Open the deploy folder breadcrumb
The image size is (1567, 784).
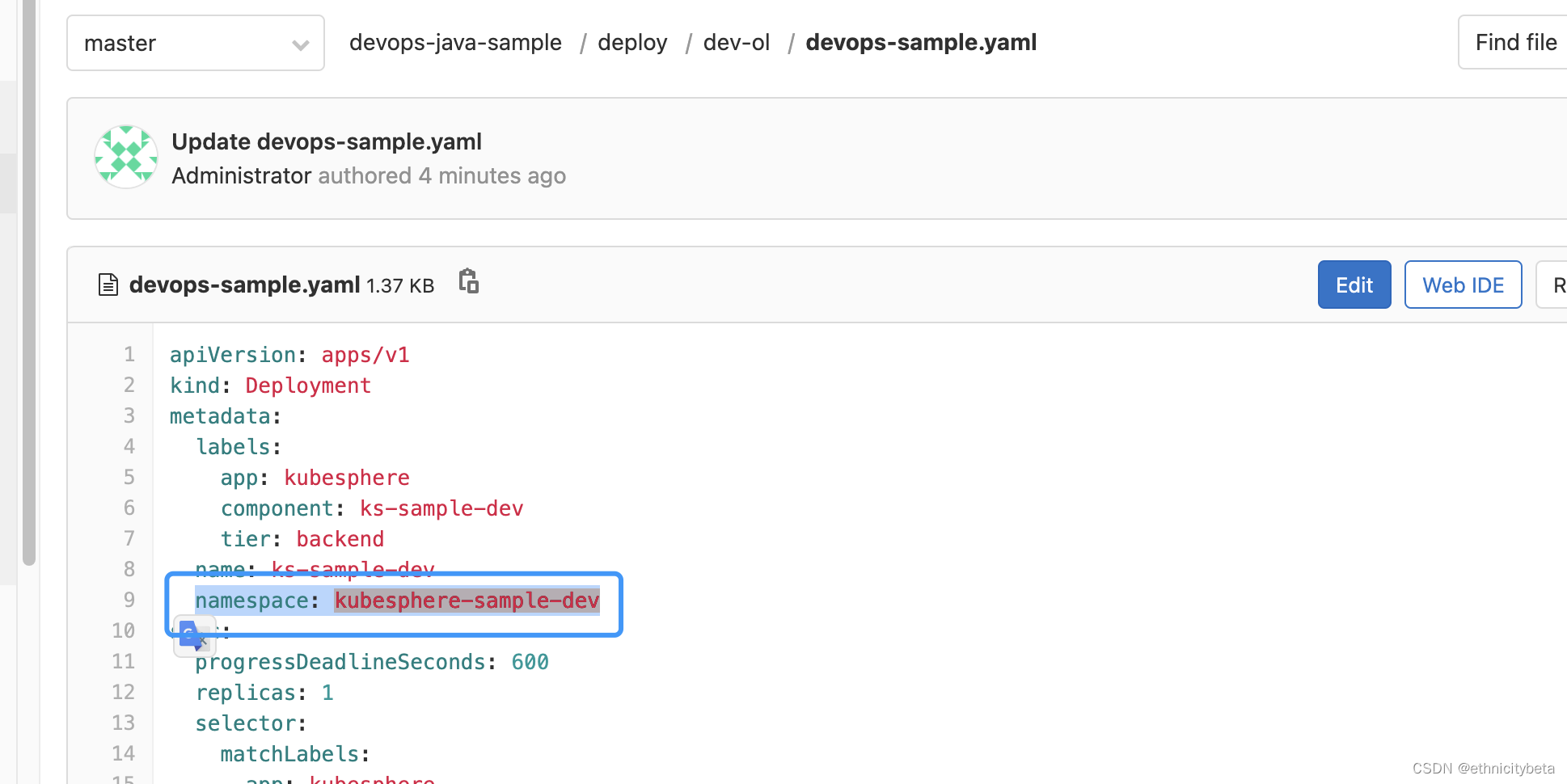tap(632, 42)
